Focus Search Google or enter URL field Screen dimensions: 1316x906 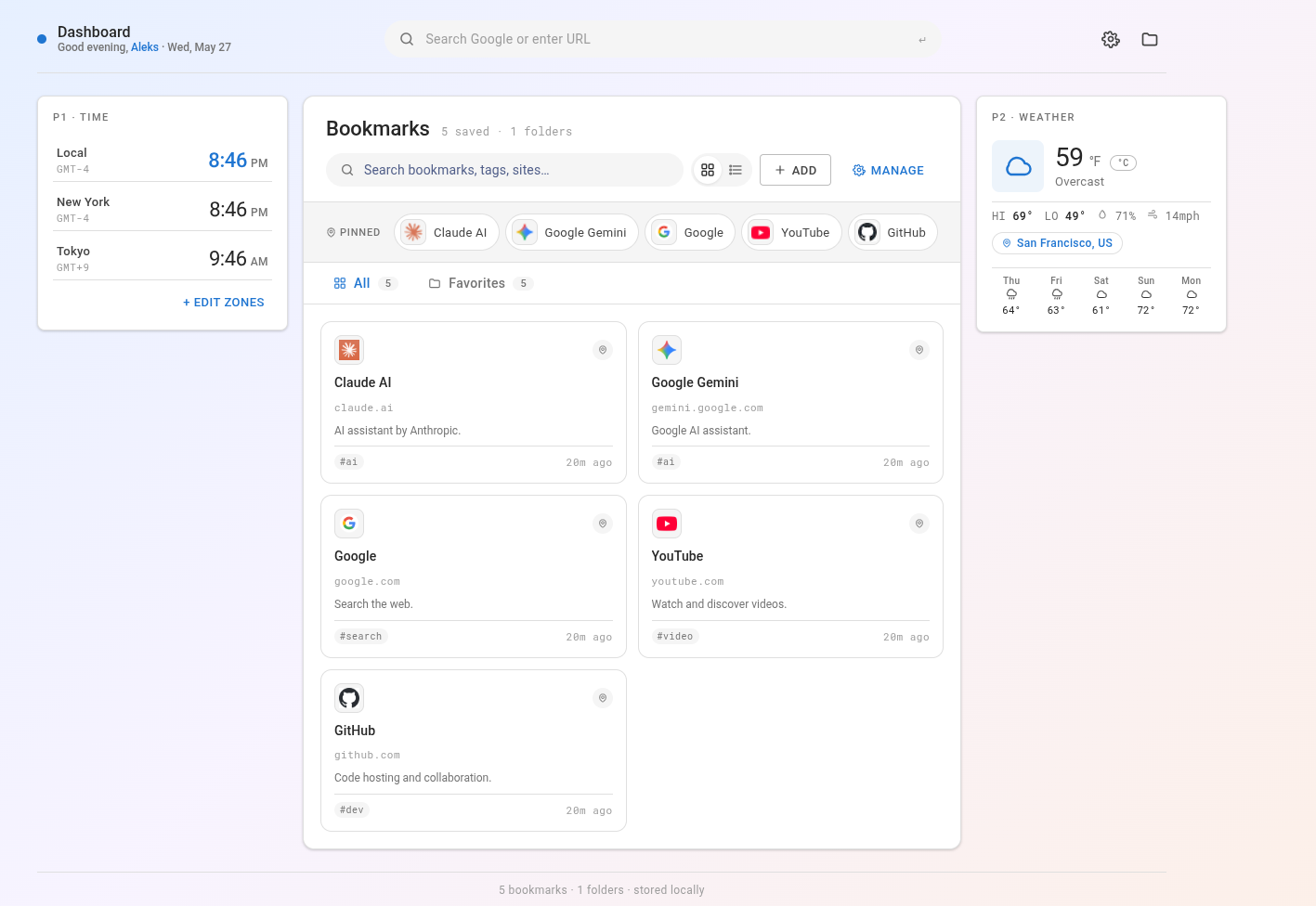[x=663, y=39]
